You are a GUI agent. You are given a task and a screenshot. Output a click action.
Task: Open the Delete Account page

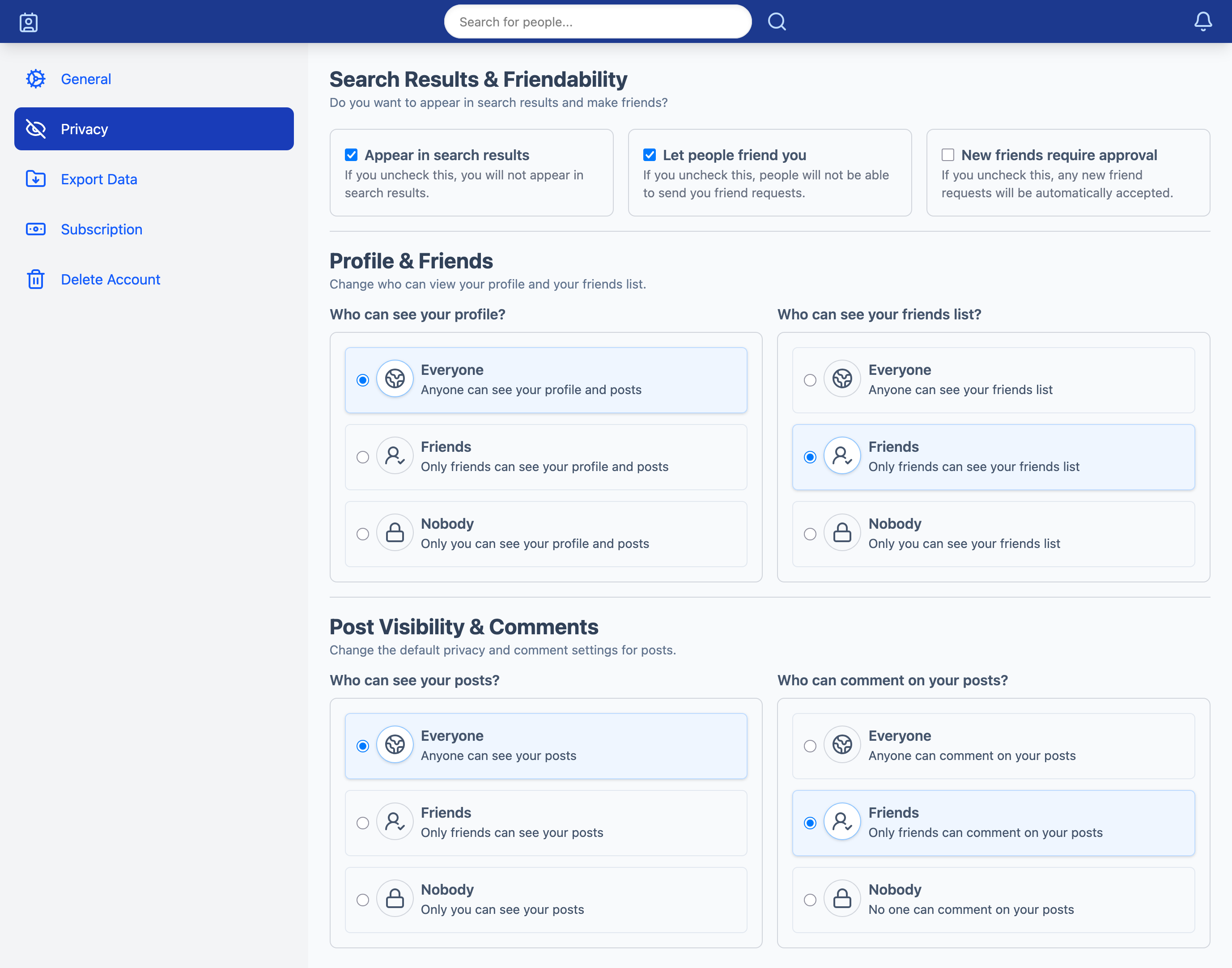pyautogui.click(x=110, y=279)
